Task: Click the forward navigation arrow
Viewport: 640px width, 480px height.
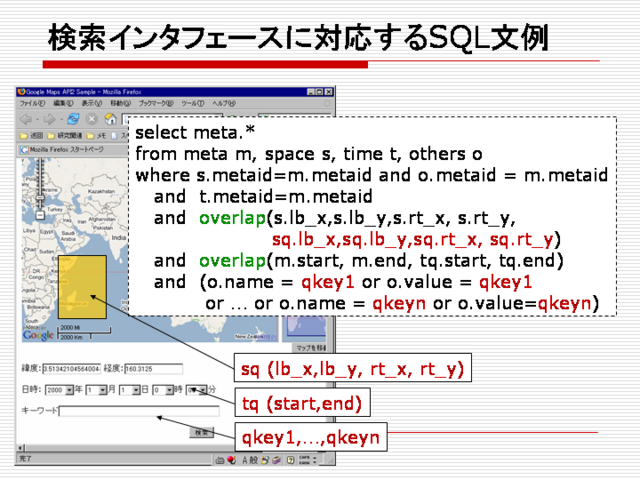Action: click(x=49, y=119)
